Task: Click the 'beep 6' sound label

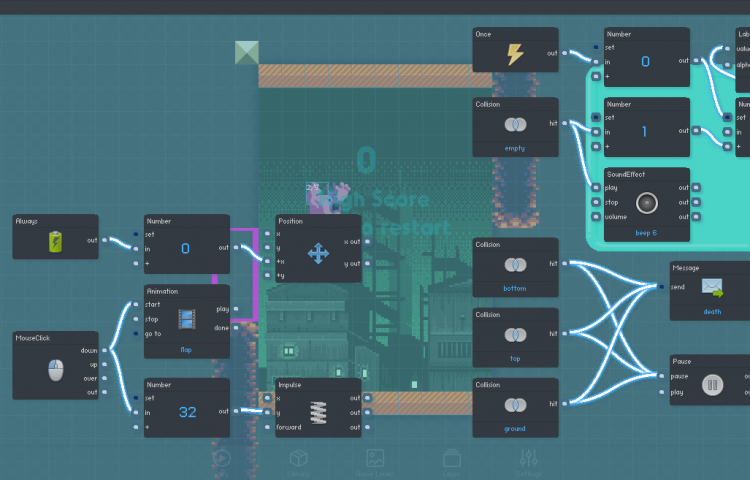Action: [x=646, y=233]
